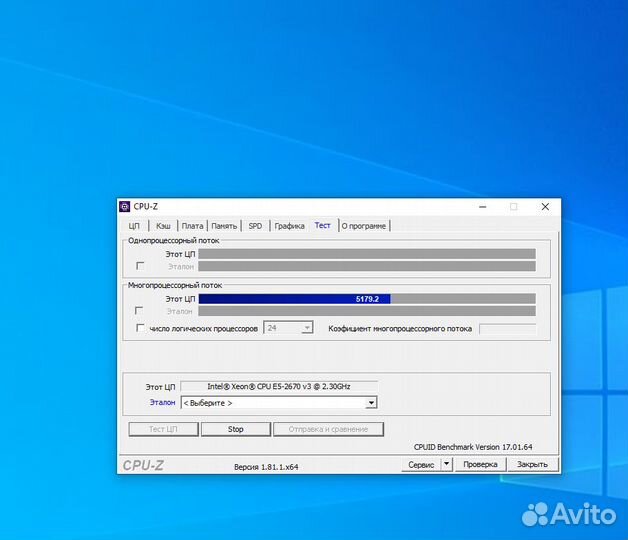The width and height of the screenshot is (628, 540).
Task: Minimize the CPU-Z window
Action: point(483,207)
